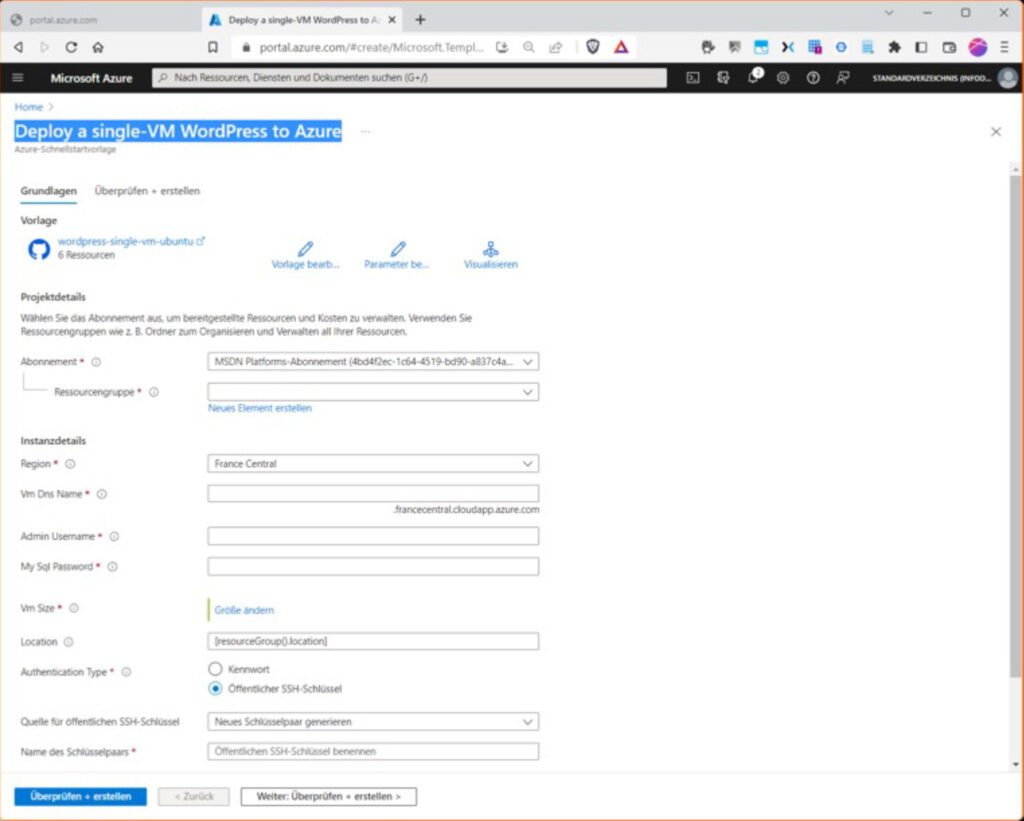Focus the Location field

373,641
